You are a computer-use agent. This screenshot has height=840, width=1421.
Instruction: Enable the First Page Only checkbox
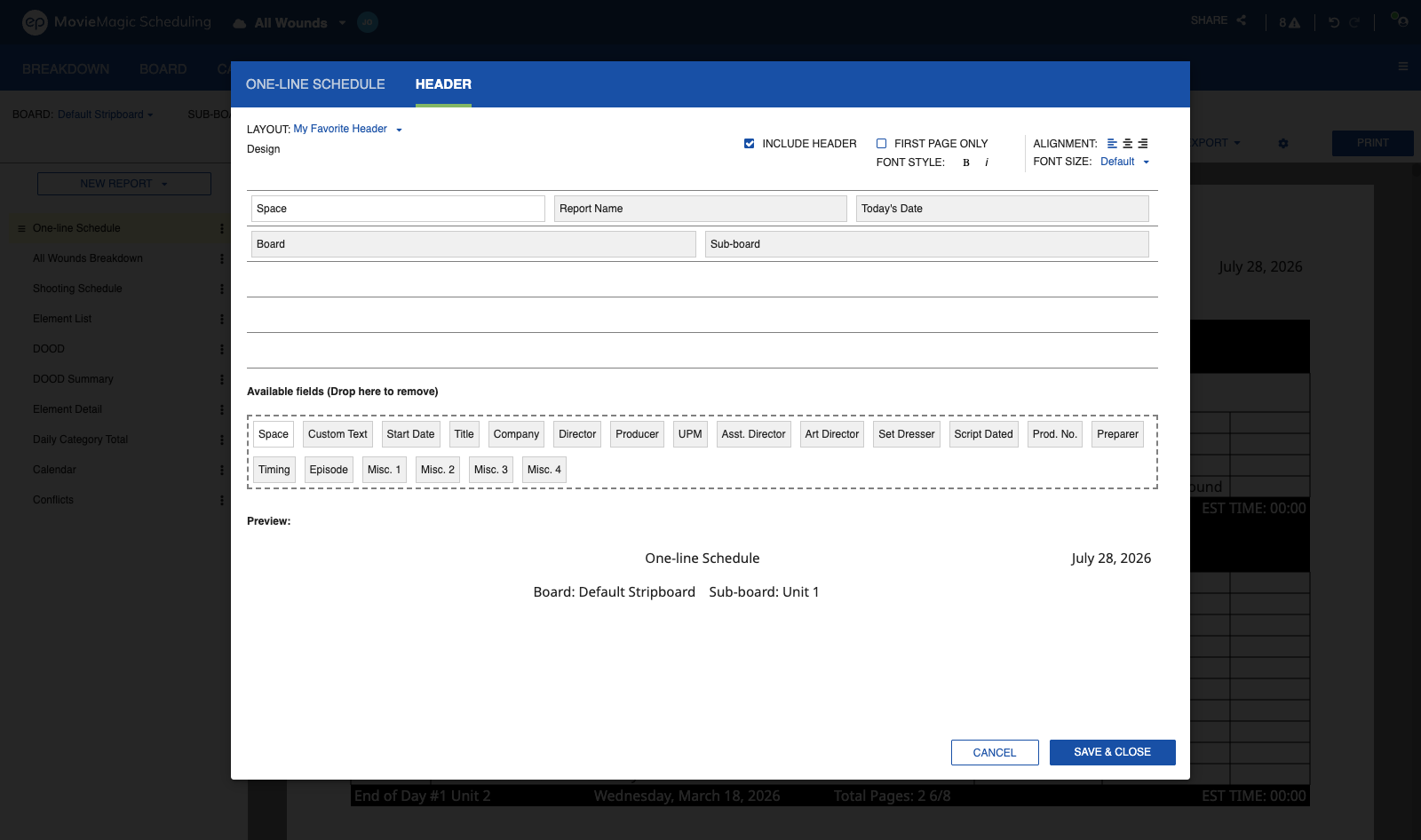(882, 143)
